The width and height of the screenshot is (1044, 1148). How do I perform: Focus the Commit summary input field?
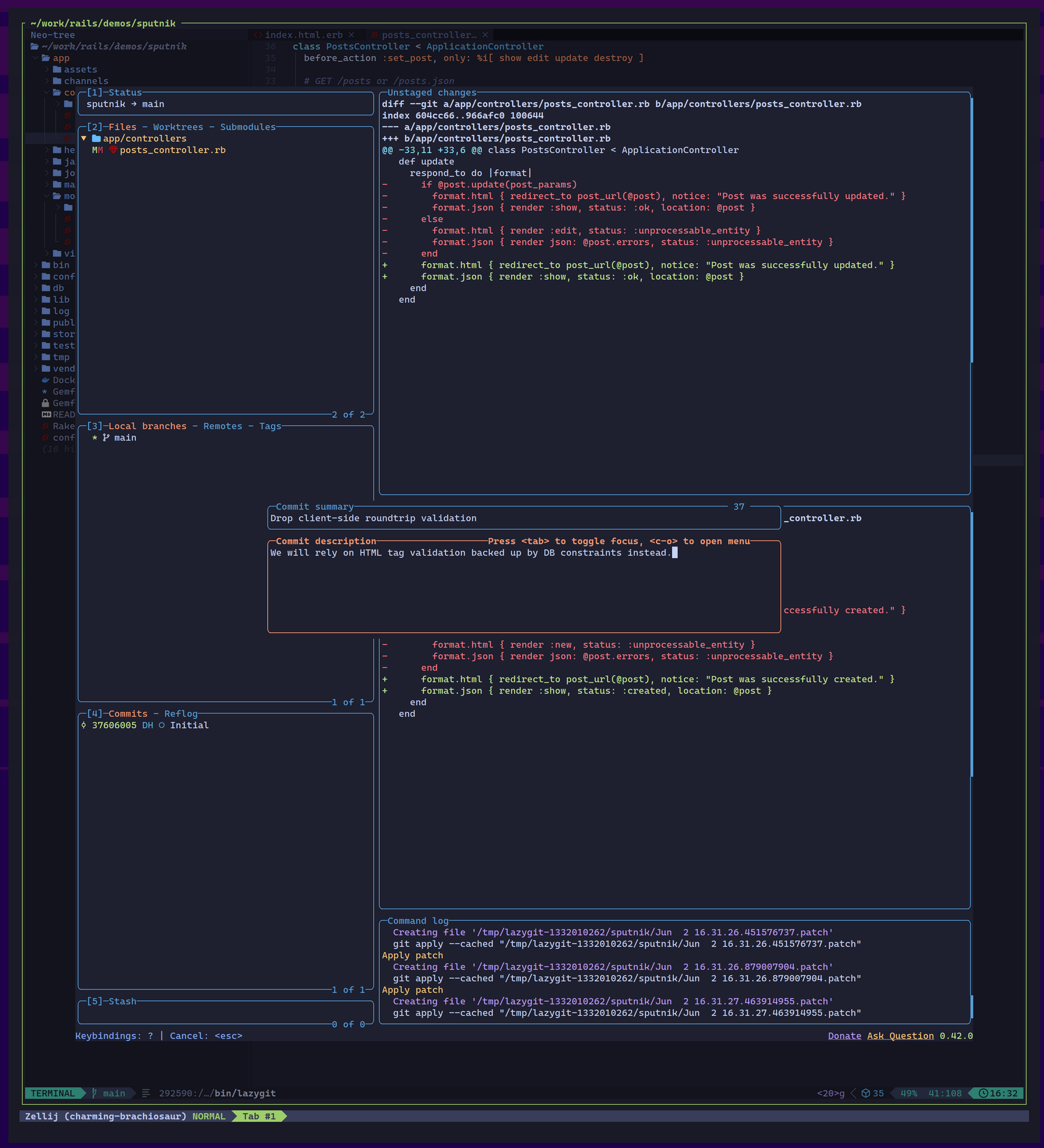pos(523,518)
